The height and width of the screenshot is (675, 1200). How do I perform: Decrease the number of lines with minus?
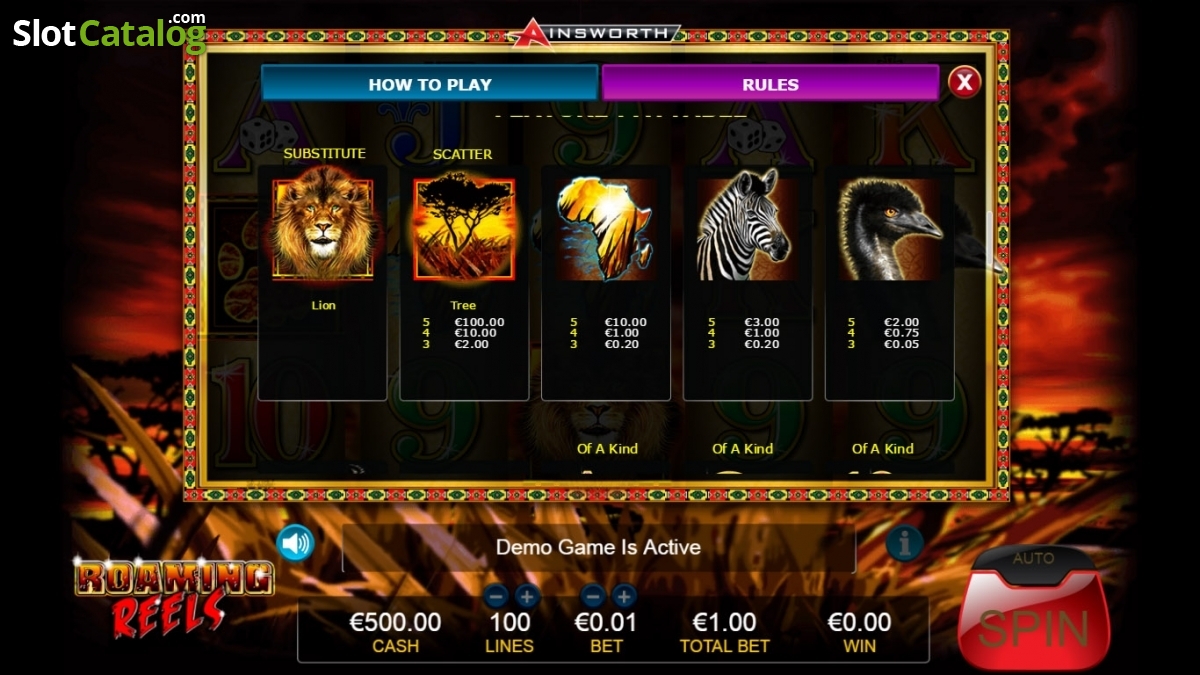496,597
